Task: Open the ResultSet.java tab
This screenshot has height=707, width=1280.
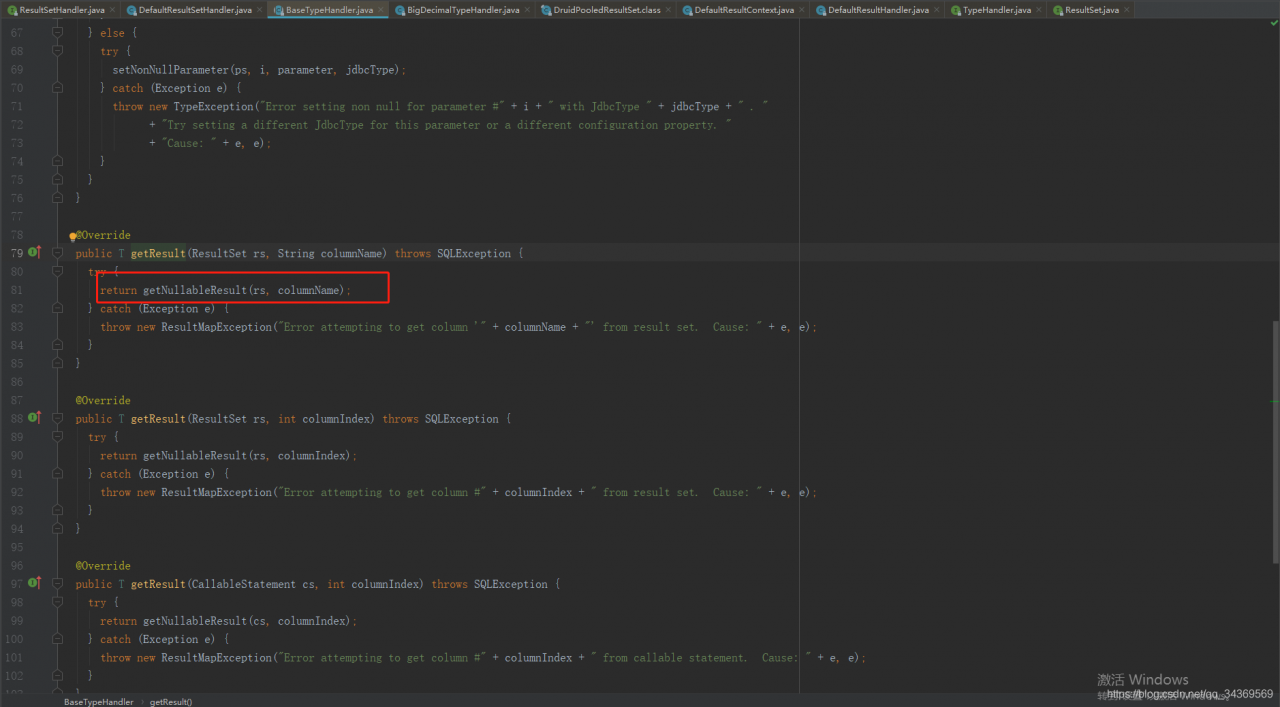Action: pos(1091,9)
